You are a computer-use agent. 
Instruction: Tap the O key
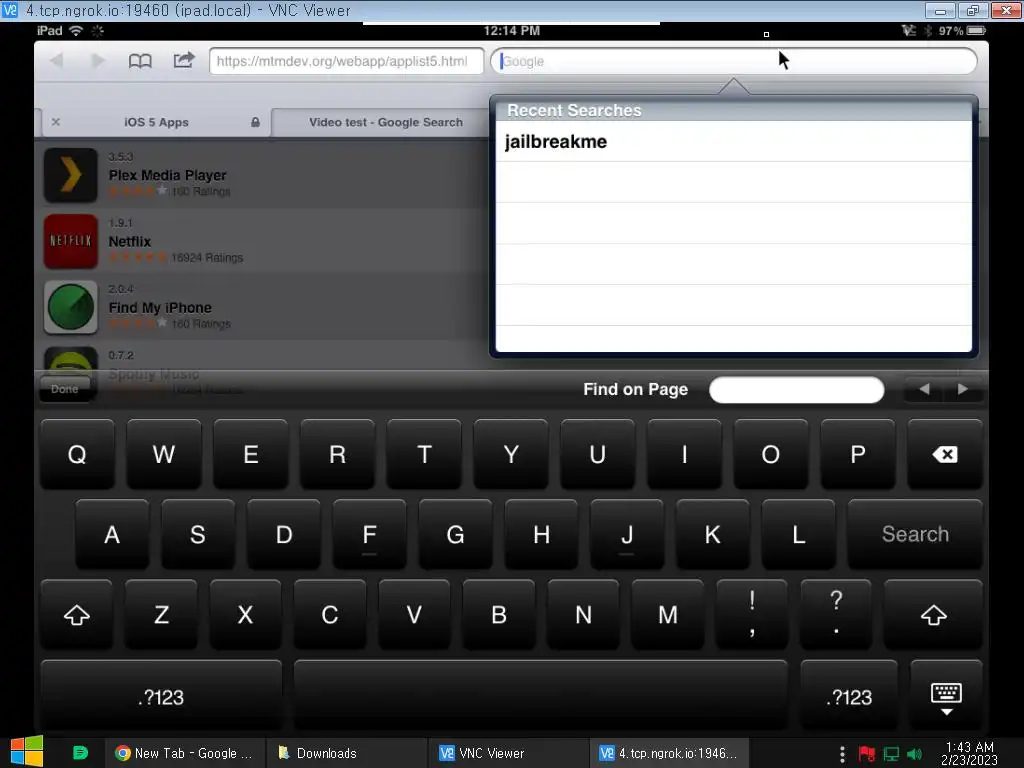pyautogui.click(x=771, y=455)
